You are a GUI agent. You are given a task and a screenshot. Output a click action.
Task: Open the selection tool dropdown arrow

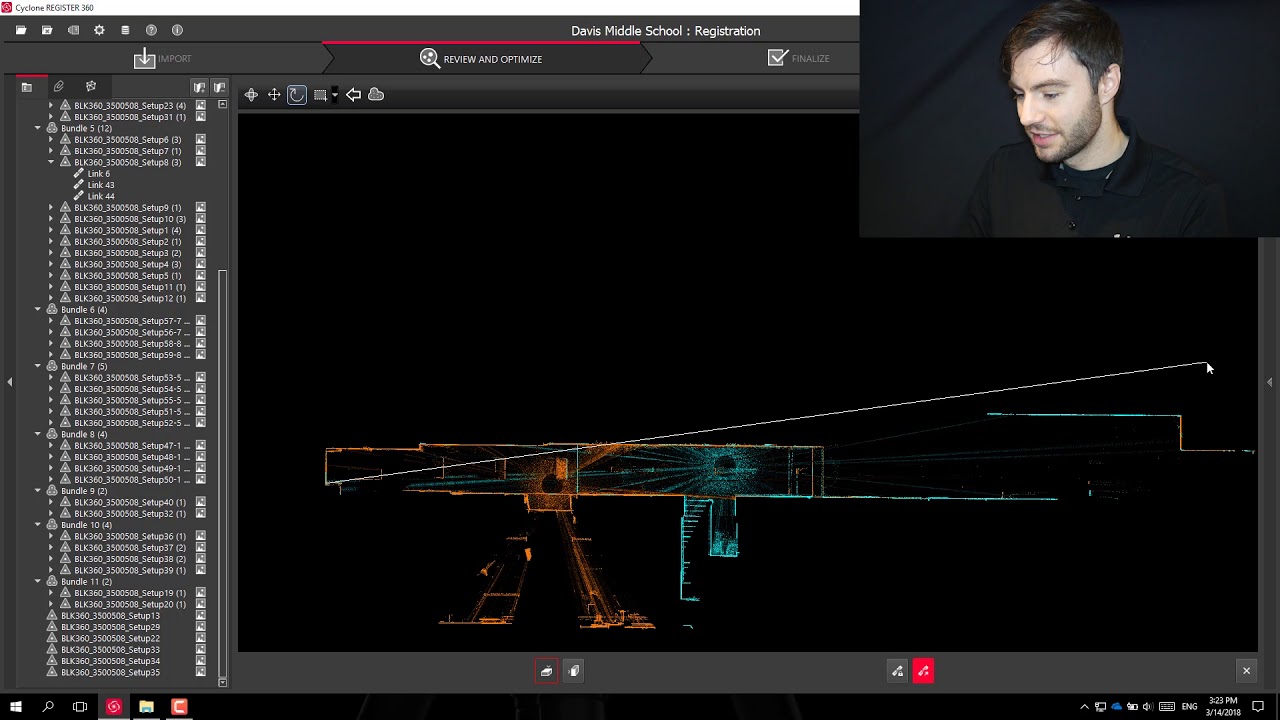click(334, 94)
